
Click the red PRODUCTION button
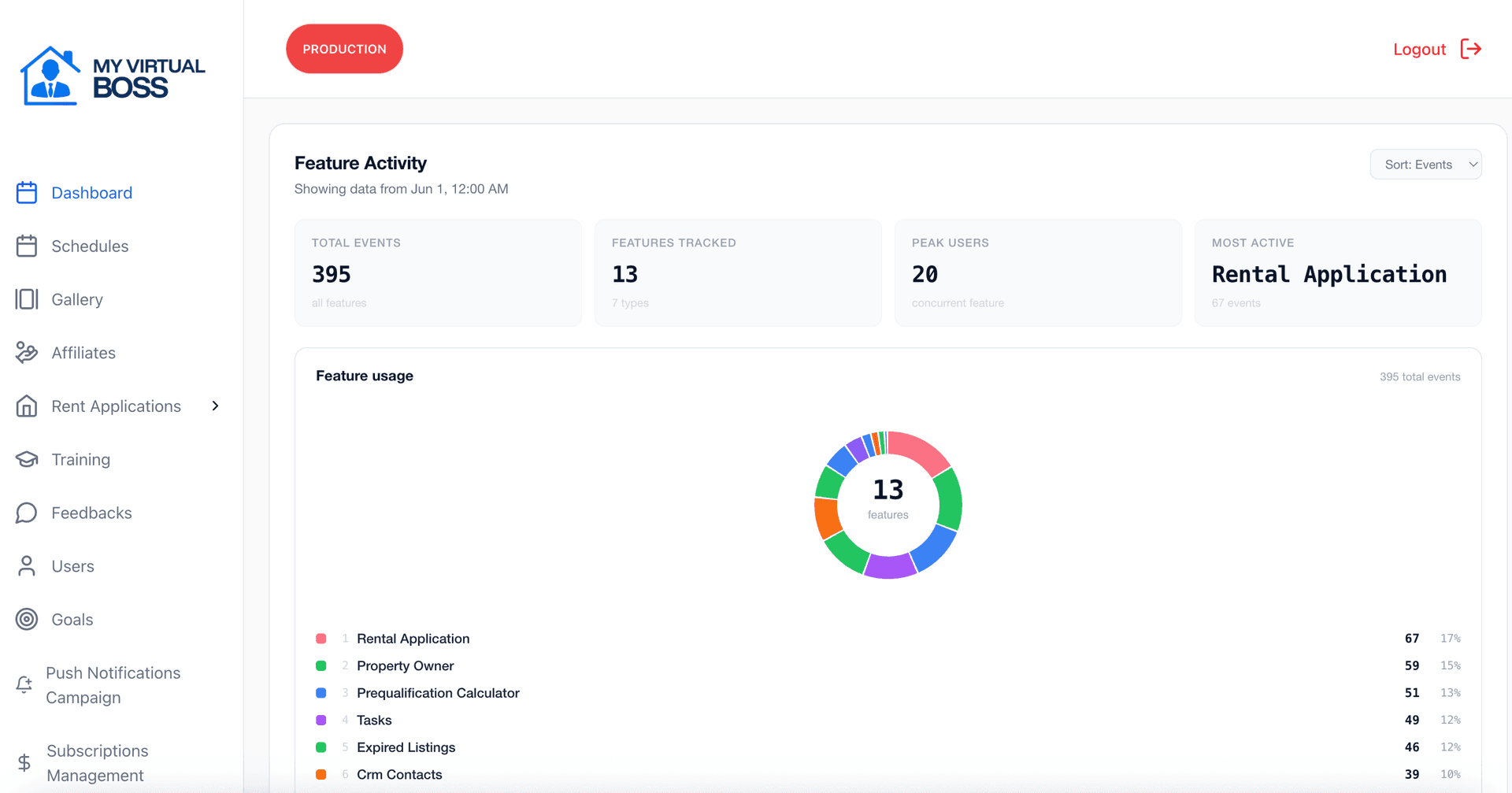pyautogui.click(x=344, y=49)
